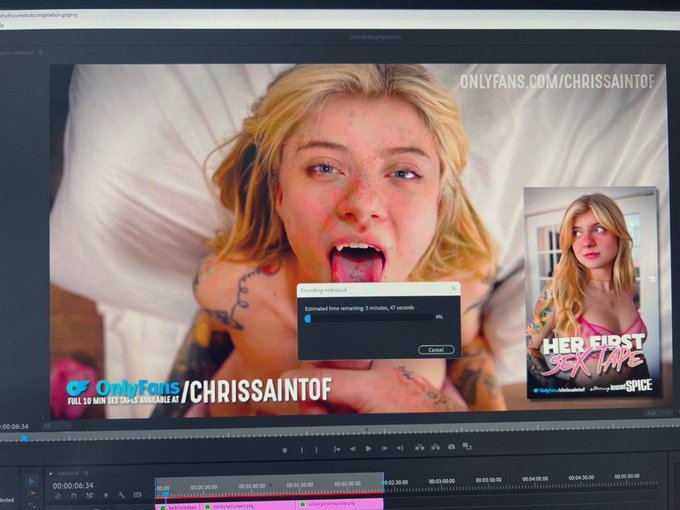This screenshot has height=510, width=680.
Task: Toggle the Captions track options icon
Action: [x=137, y=494]
